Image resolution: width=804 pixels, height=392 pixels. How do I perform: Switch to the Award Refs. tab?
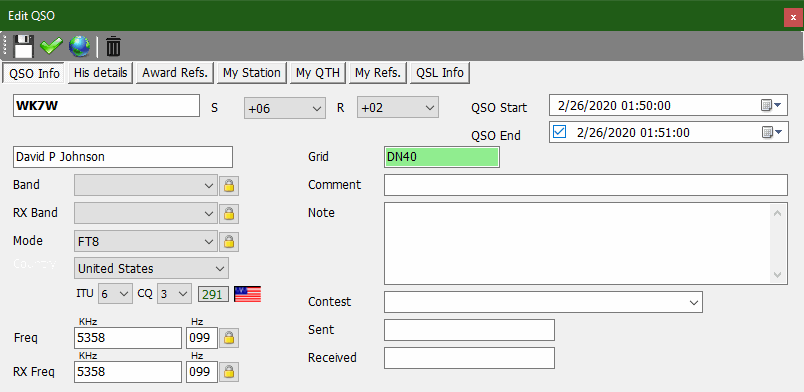[175, 73]
